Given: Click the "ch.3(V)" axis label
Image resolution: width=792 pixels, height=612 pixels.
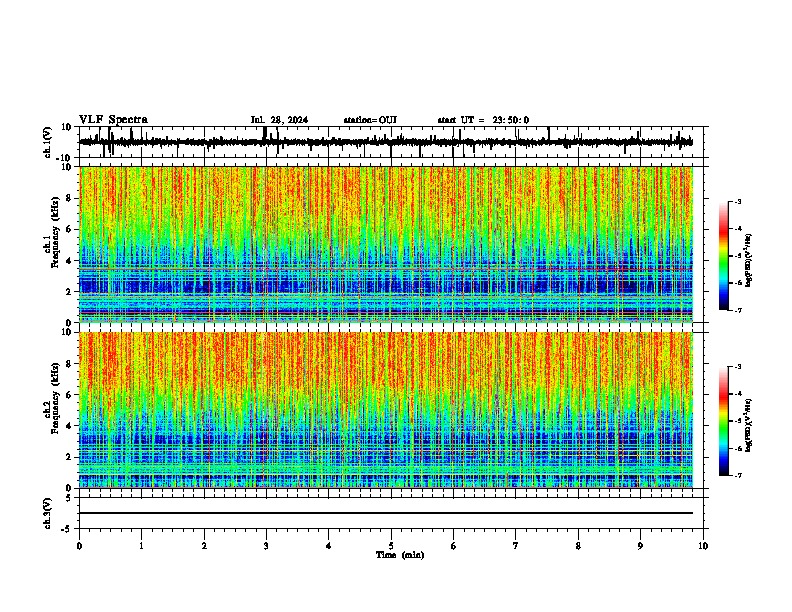Looking at the screenshot, I should 48,513.
